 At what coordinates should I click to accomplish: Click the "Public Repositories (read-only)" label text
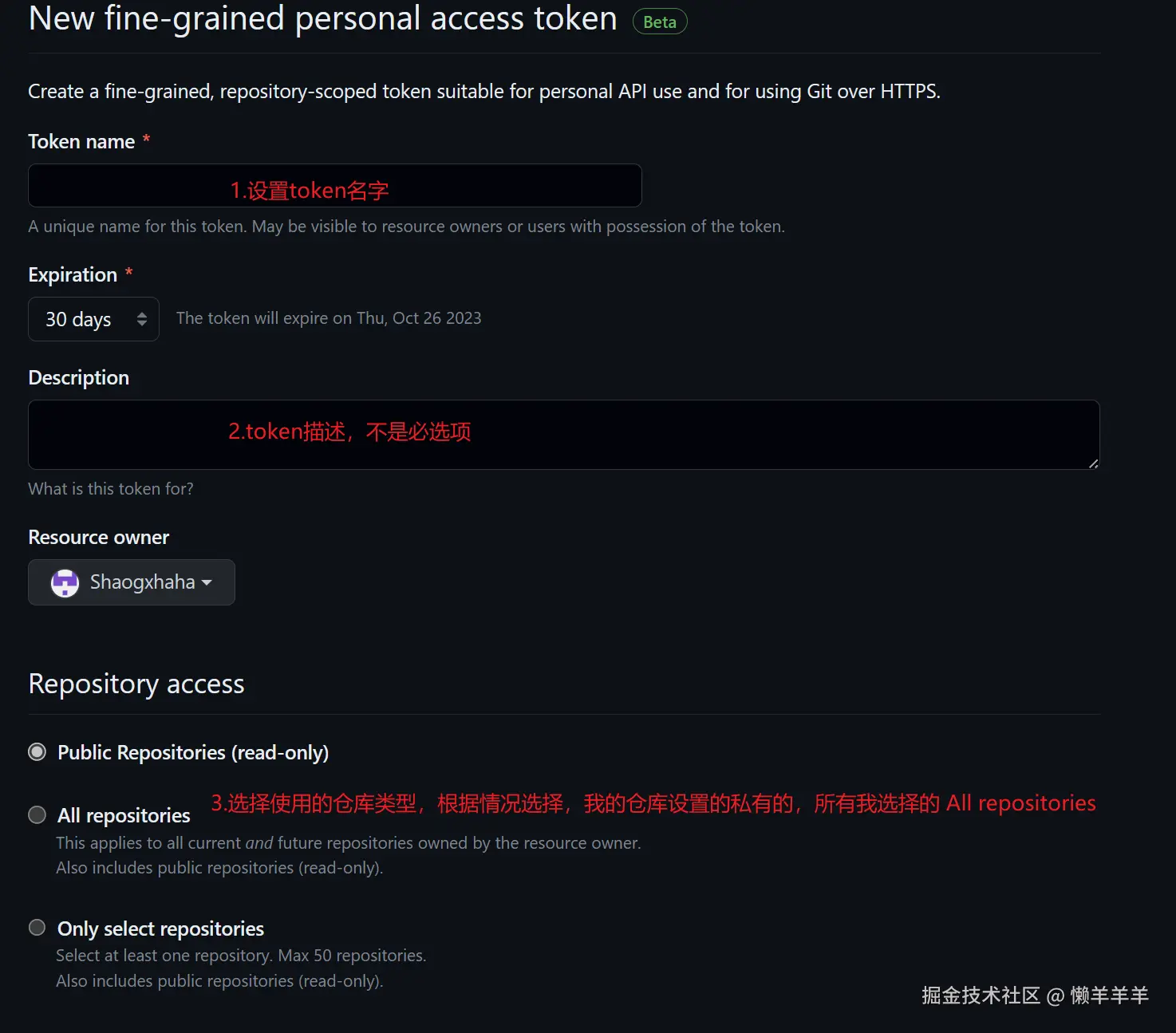tap(193, 753)
